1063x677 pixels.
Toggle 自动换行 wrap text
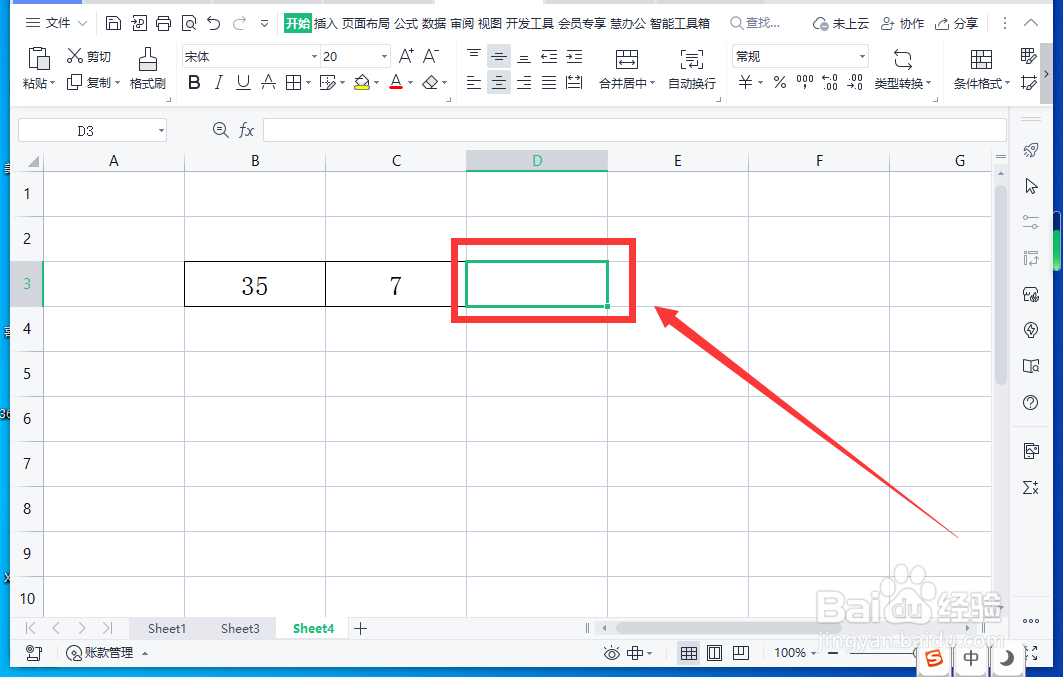(691, 69)
